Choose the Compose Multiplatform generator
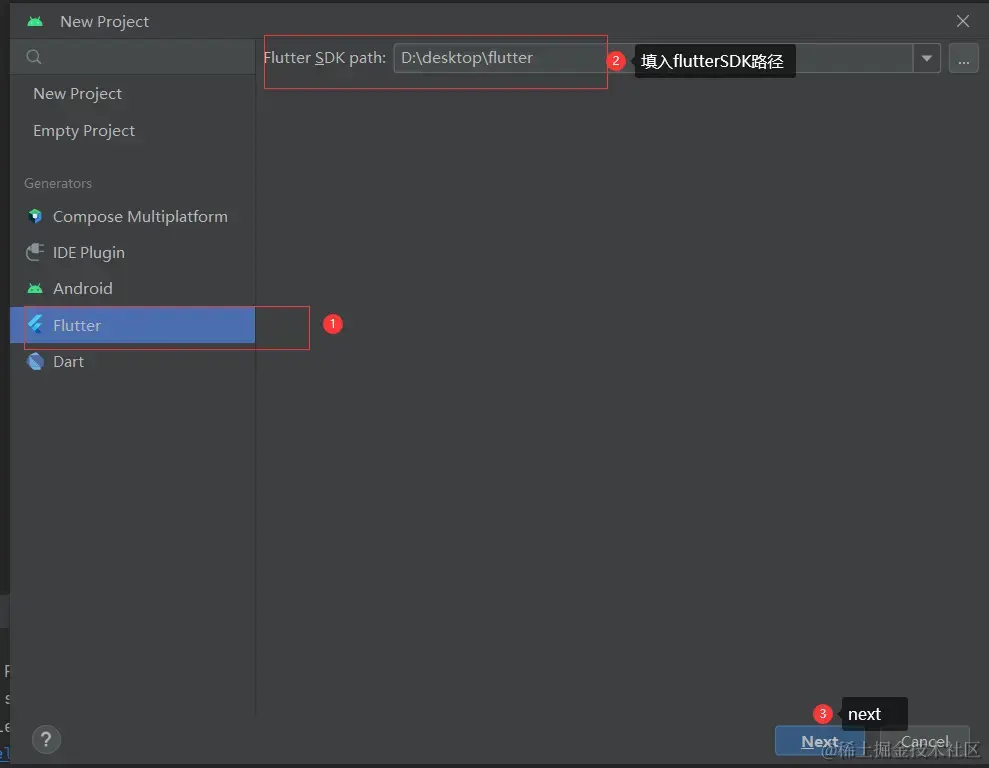The width and height of the screenshot is (989, 768). point(132,216)
